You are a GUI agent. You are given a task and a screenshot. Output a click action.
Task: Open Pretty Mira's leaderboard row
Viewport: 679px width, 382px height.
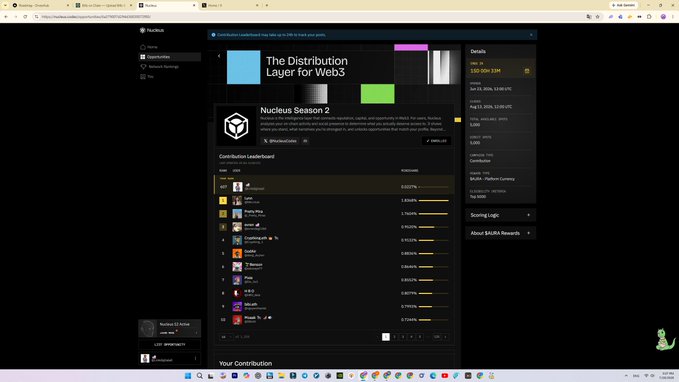coord(334,214)
